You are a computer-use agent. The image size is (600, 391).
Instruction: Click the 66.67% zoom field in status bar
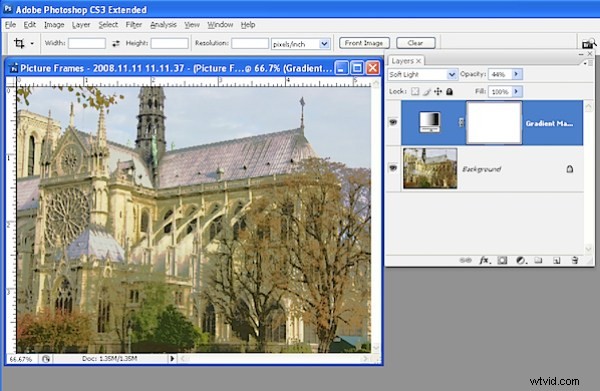21,359
